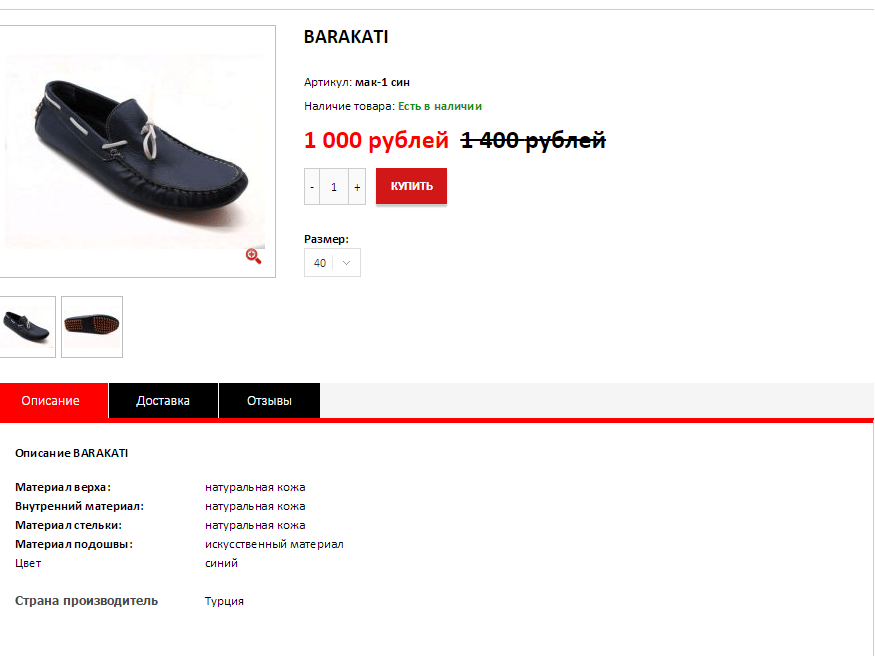Select the shoe sole thumbnail
Viewport: 875px width, 656px height.
92,327
